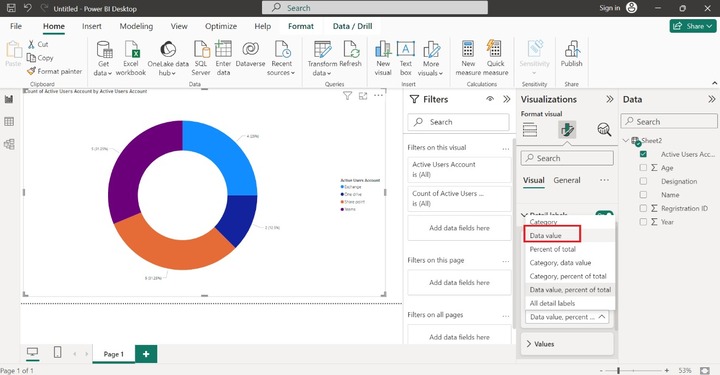The height and width of the screenshot is (375, 720).
Task: Switch to Model view in left sidebar
Action: [x=9, y=144]
